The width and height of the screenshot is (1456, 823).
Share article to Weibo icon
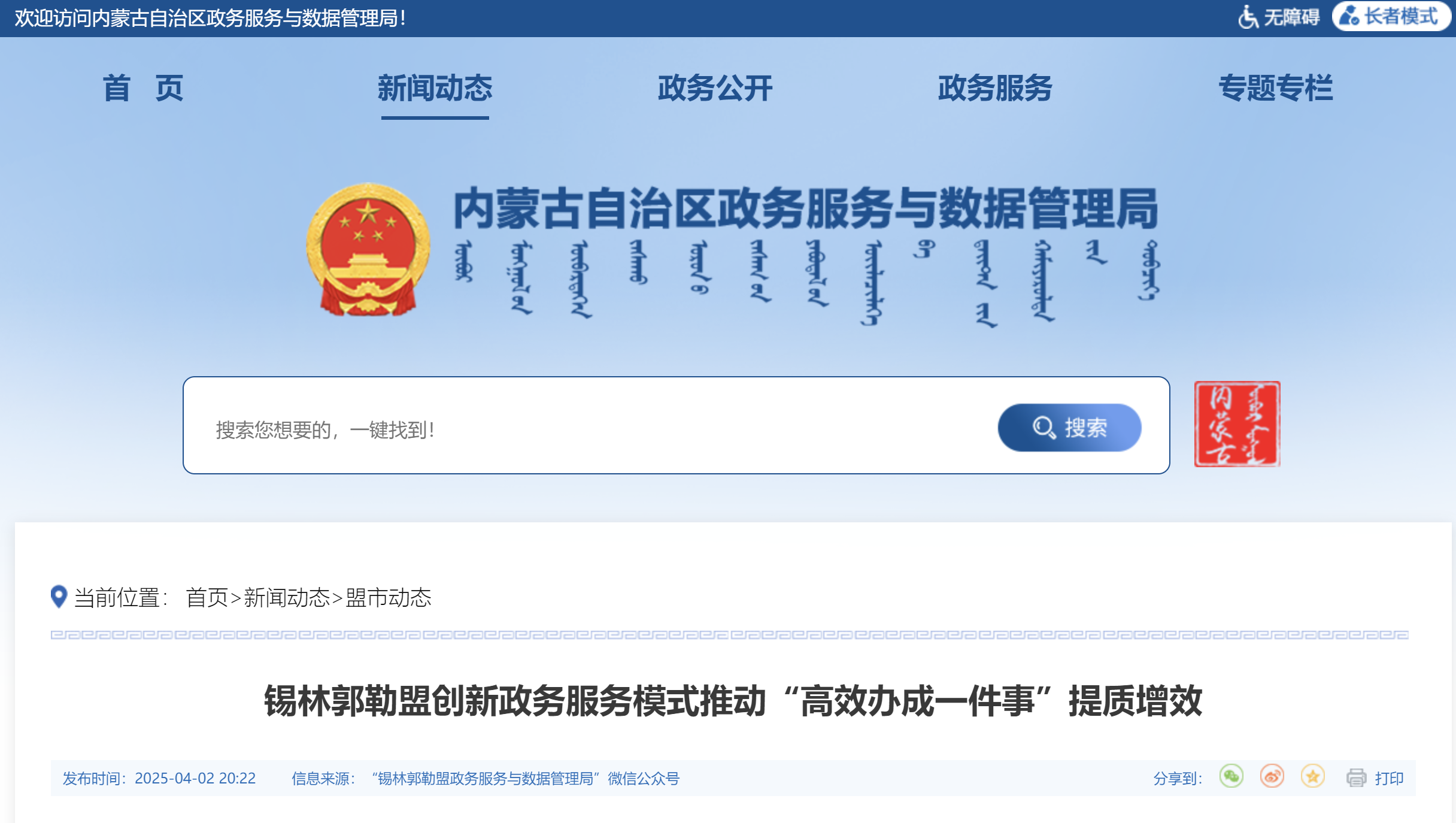point(1272,777)
